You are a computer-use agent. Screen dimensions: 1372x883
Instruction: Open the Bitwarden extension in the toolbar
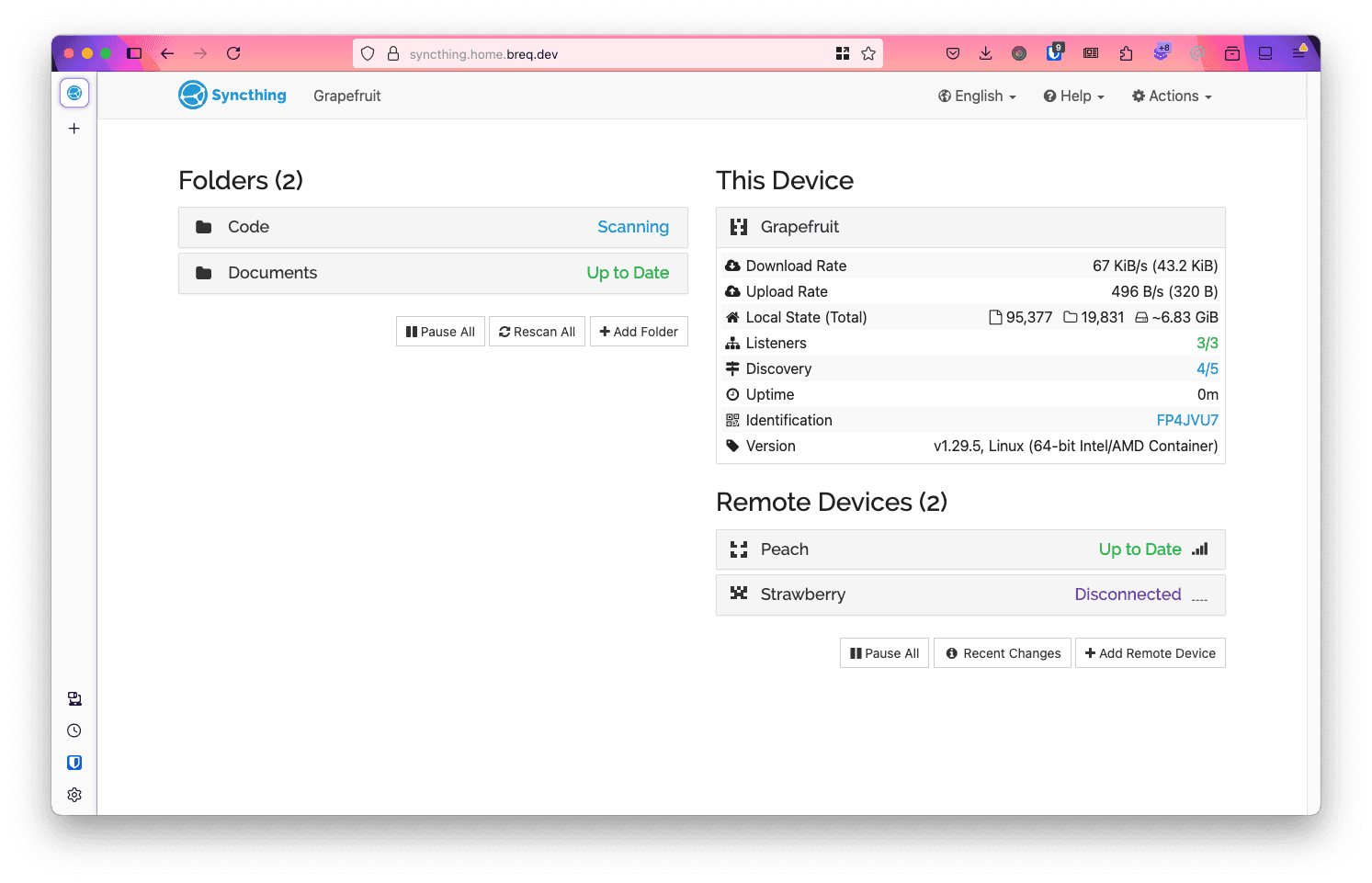pos(1054,53)
